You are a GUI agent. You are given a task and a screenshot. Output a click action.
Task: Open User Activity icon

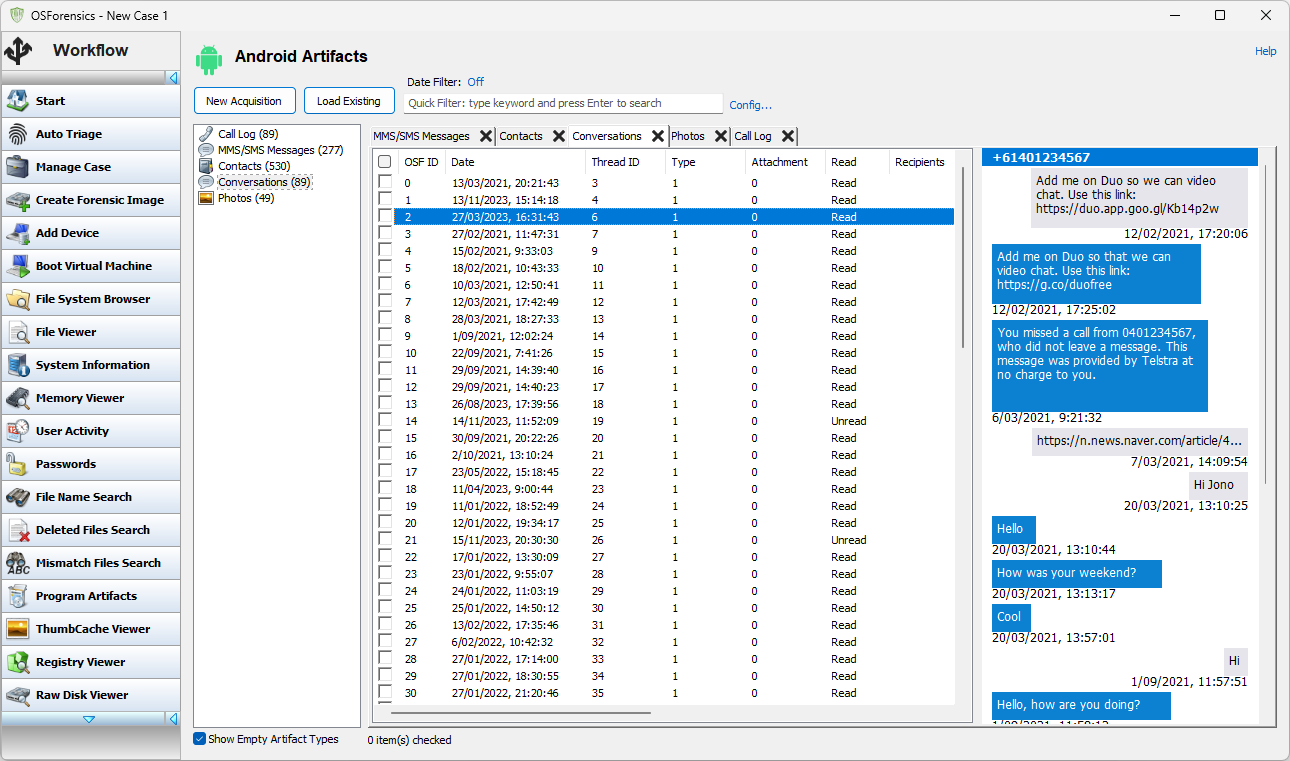click(x=18, y=431)
